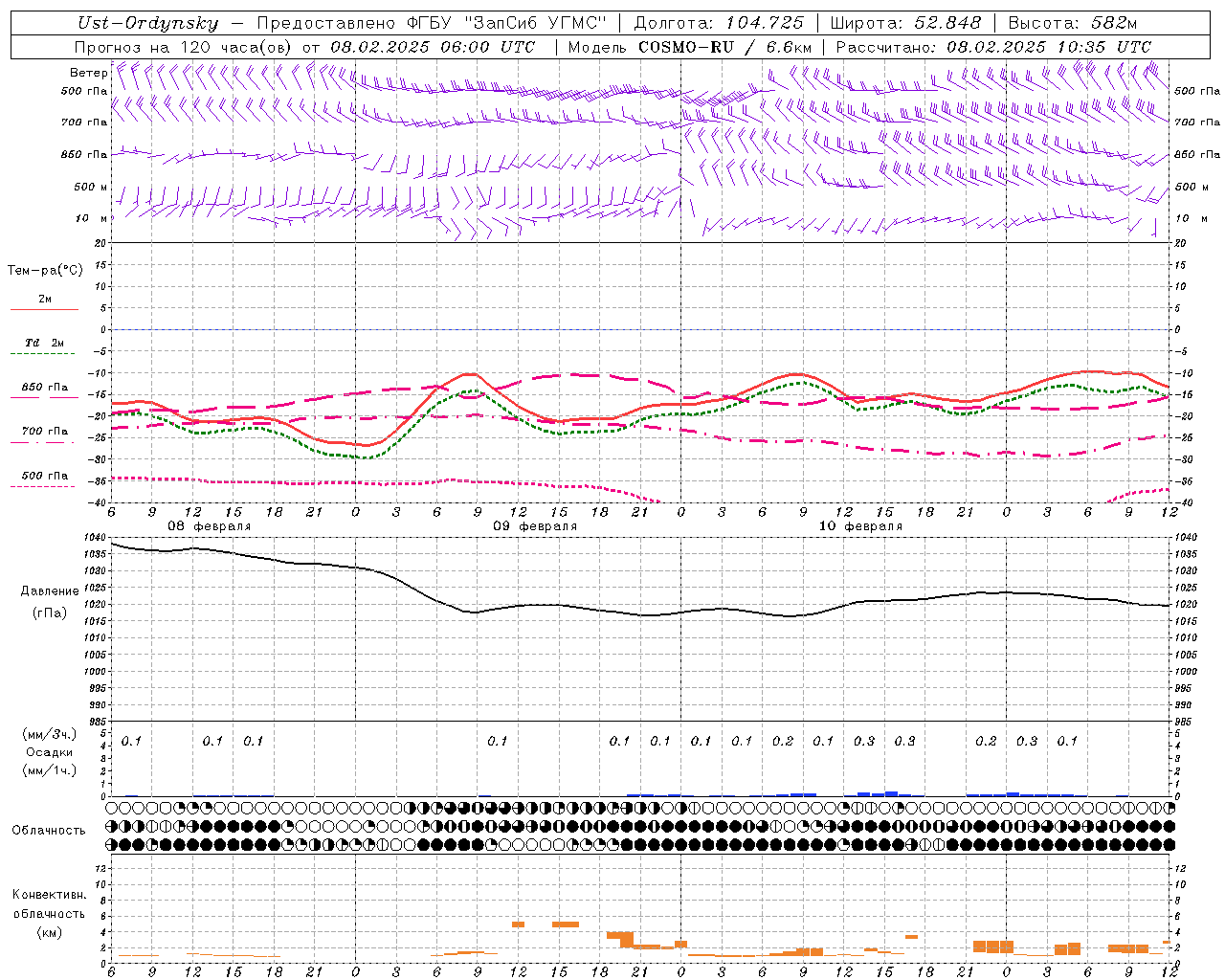The width and height of the screenshot is (1225, 980).
Task: Click the elevation value "Высота: 582м"
Action: pyautogui.click(x=1072, y=24)
